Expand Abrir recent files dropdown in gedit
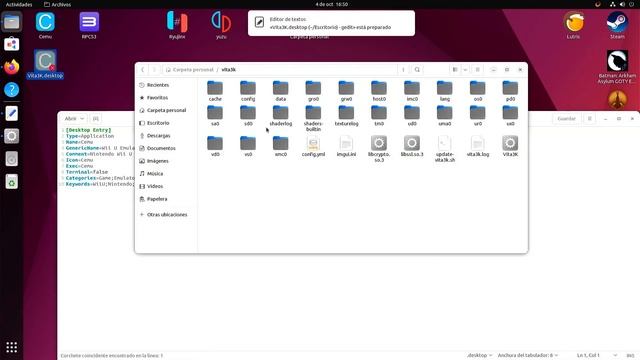Screen dimensions: 640x360 (x=82, y=118)
